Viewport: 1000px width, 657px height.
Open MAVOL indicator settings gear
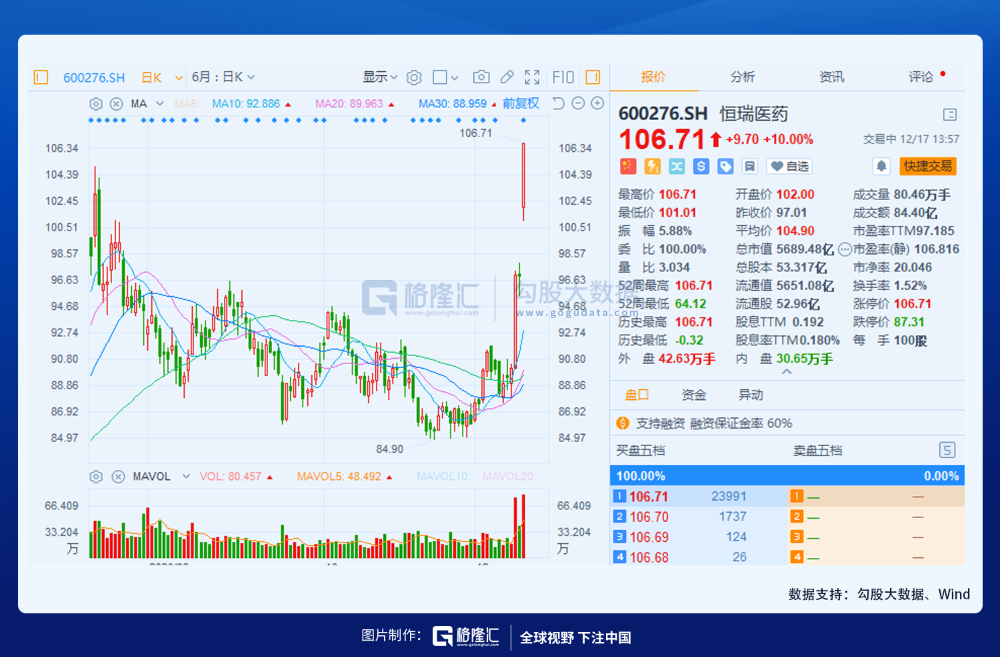click(x=96, y=476)
